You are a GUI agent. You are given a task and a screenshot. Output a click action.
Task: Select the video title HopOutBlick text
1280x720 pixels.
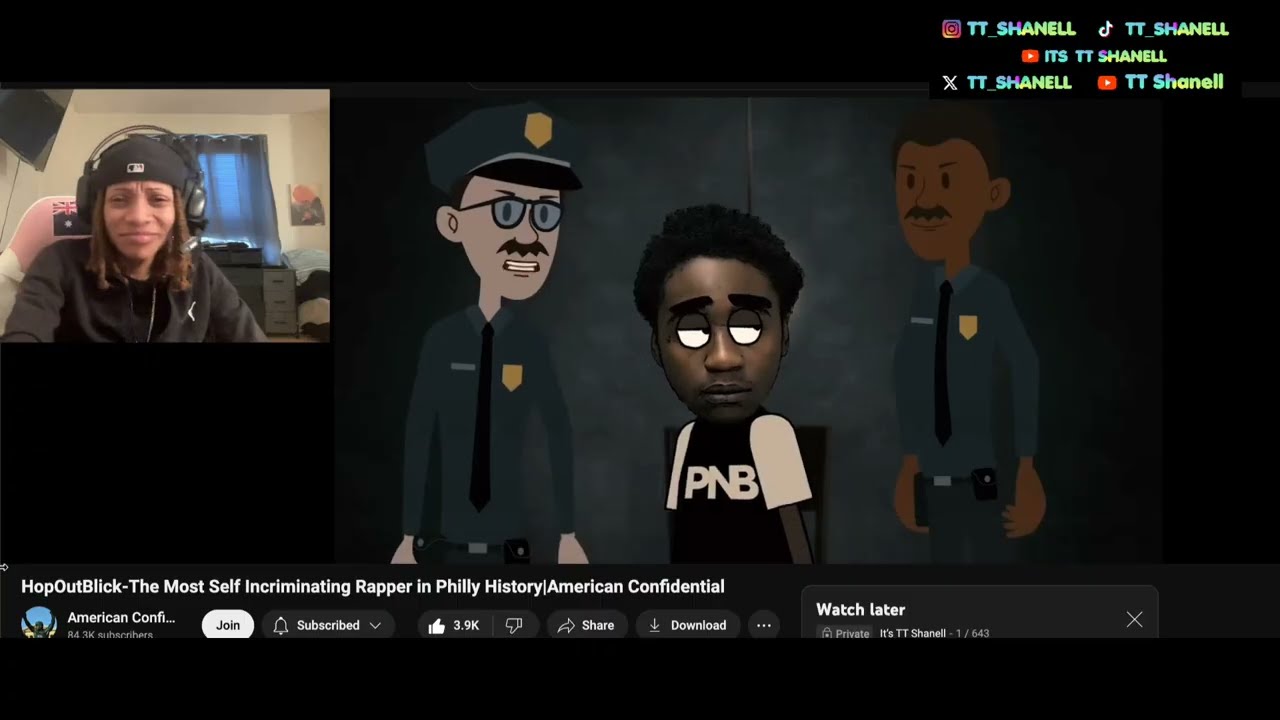[372, 587]
